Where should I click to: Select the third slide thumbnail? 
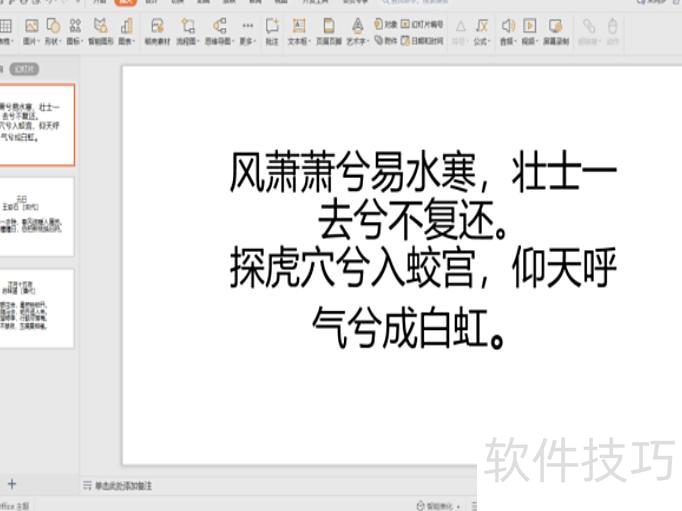point(37,308)
